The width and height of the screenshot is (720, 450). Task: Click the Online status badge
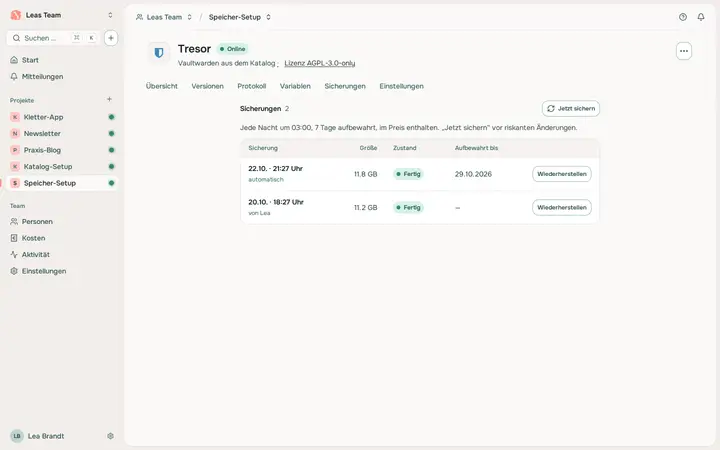click(x=232, y=49)
